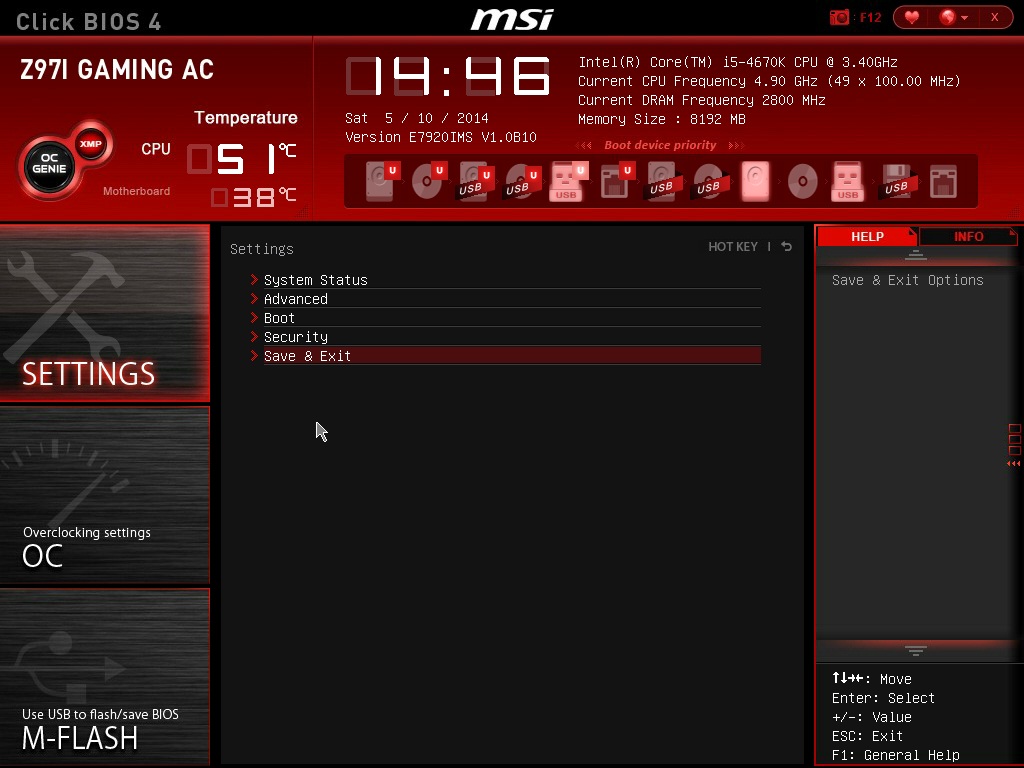Viewport: 1024px width, 768px height.
Task: Select the legacy USB key boot icon
Action: [x=848, y=181]
